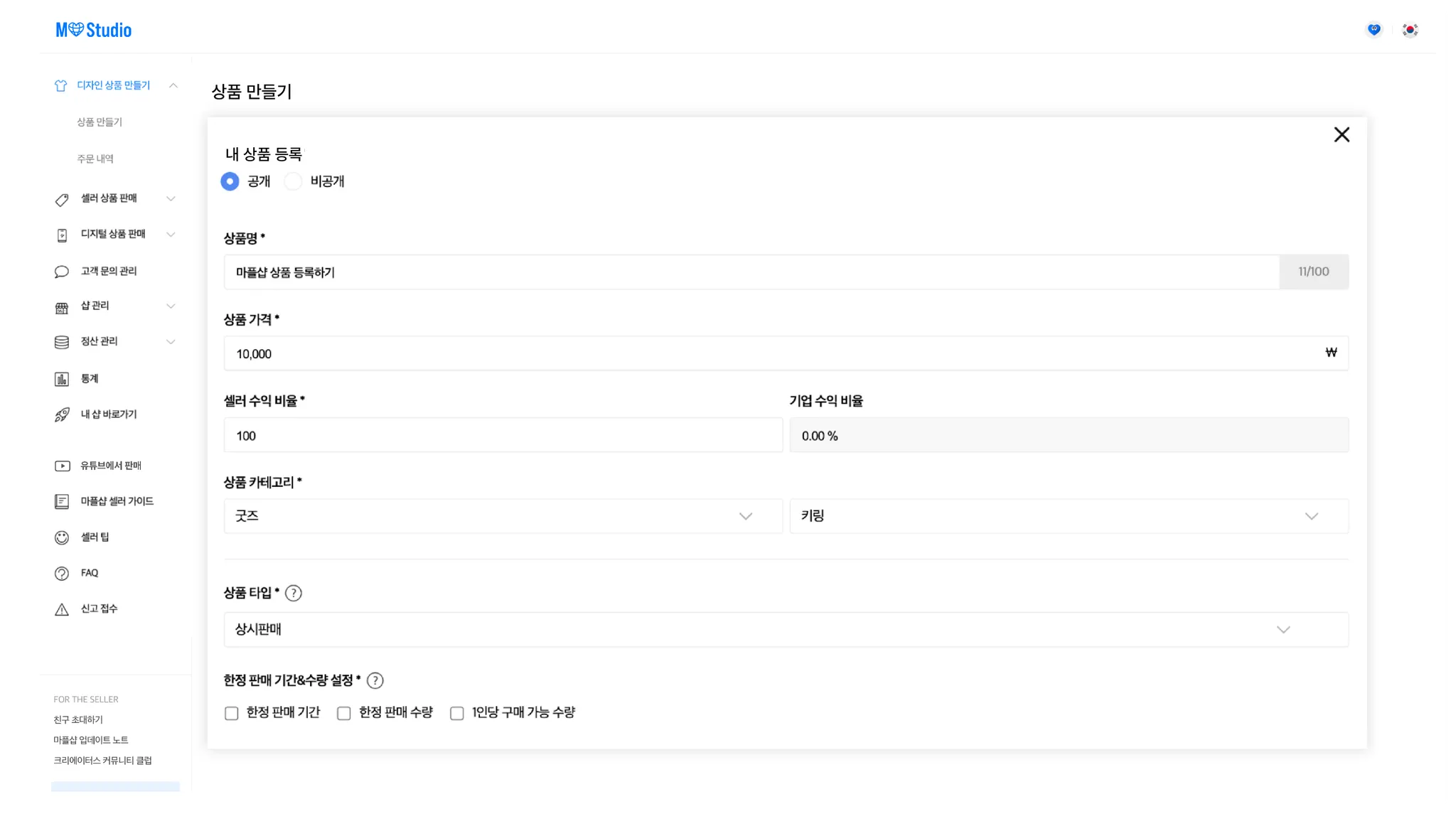Screen dimensions: 1456x814
Task: Click the smiley face 셀러 팁 icon
Action: (x=62, y=537)
